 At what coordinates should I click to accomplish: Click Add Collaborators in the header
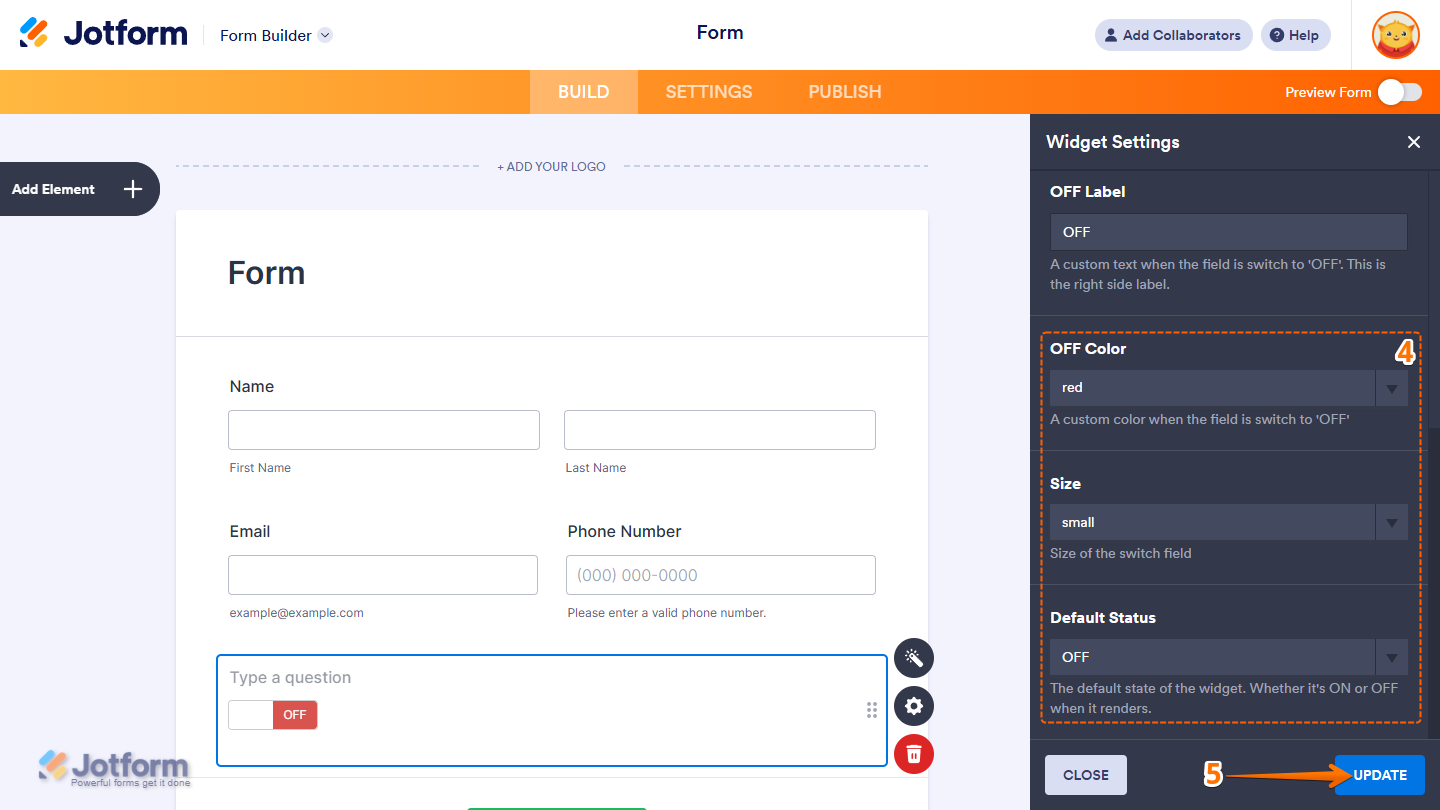(x=1173, y=35)
